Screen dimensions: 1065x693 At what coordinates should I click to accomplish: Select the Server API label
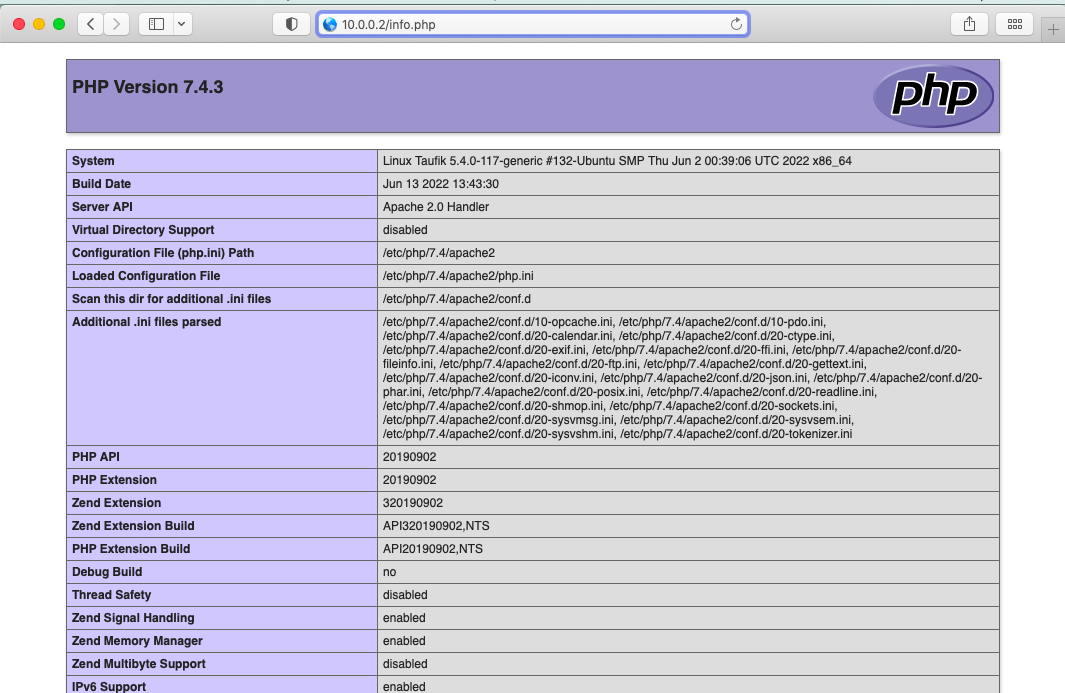click(x=103, y=207)
